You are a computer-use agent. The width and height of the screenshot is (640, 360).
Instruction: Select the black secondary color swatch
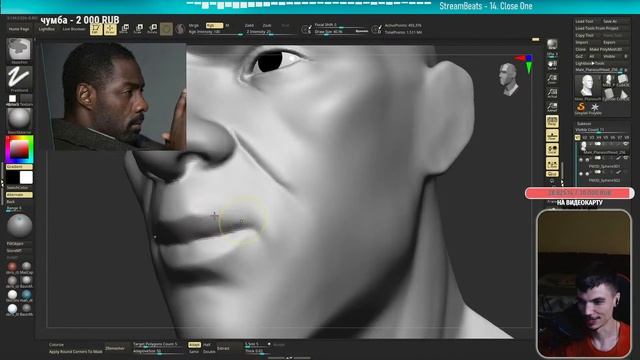[12, 178]
